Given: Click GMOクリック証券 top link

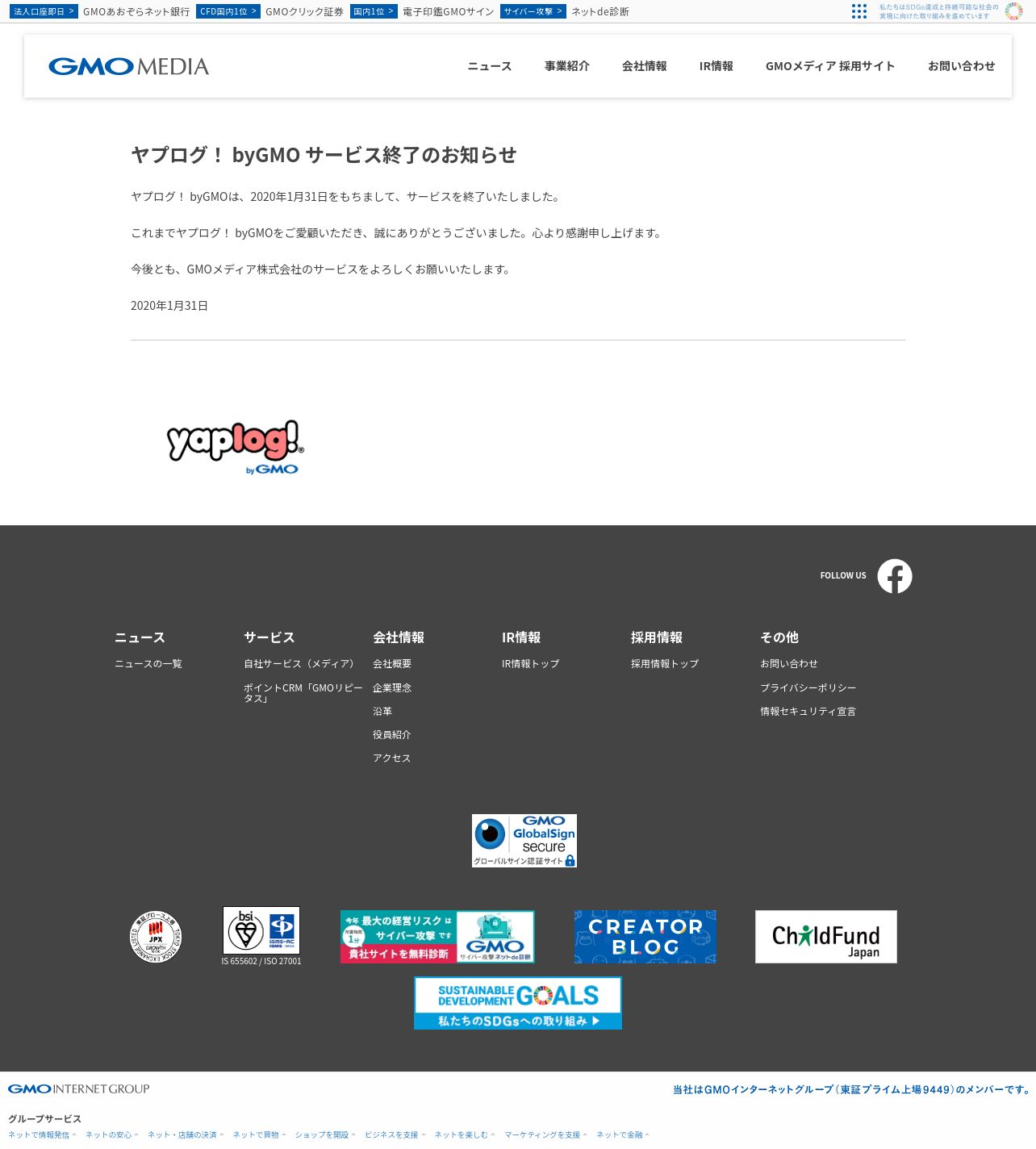Looking at the screenshot, I should pos(305,11).
